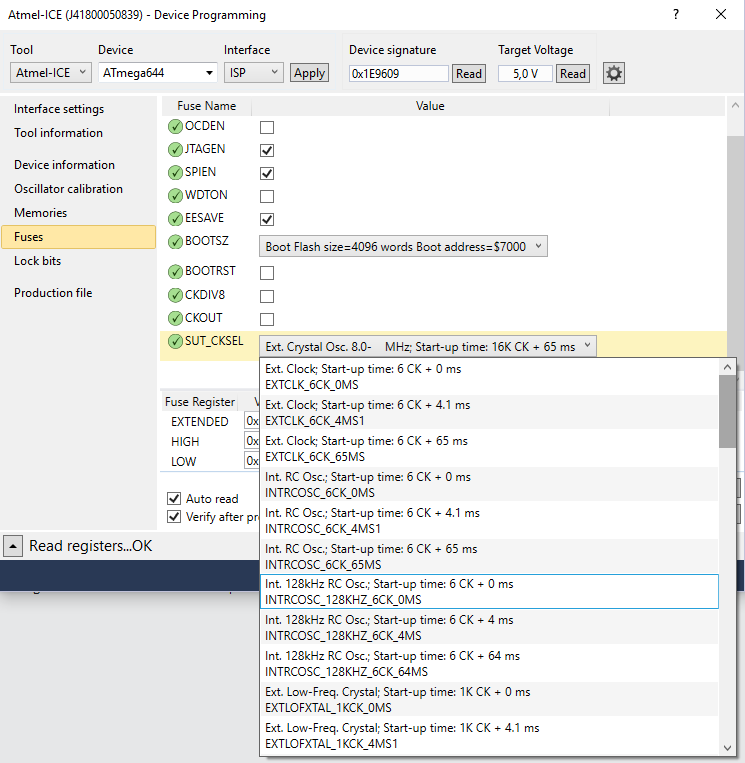Select INTRCOSC_6CK_0MS option
This screenshot has height=763, width=745.
[x=490, y=484]
